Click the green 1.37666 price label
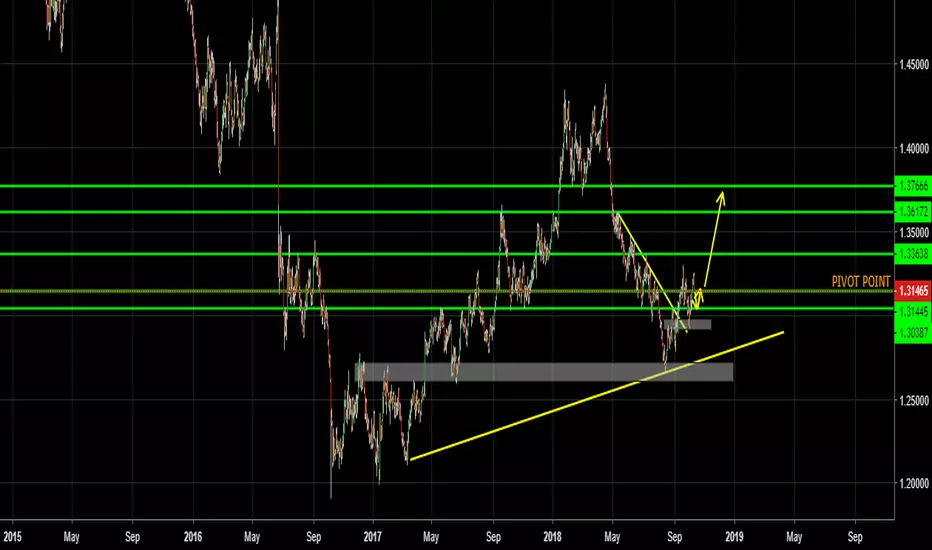The image size is (932, 550). 912,186
